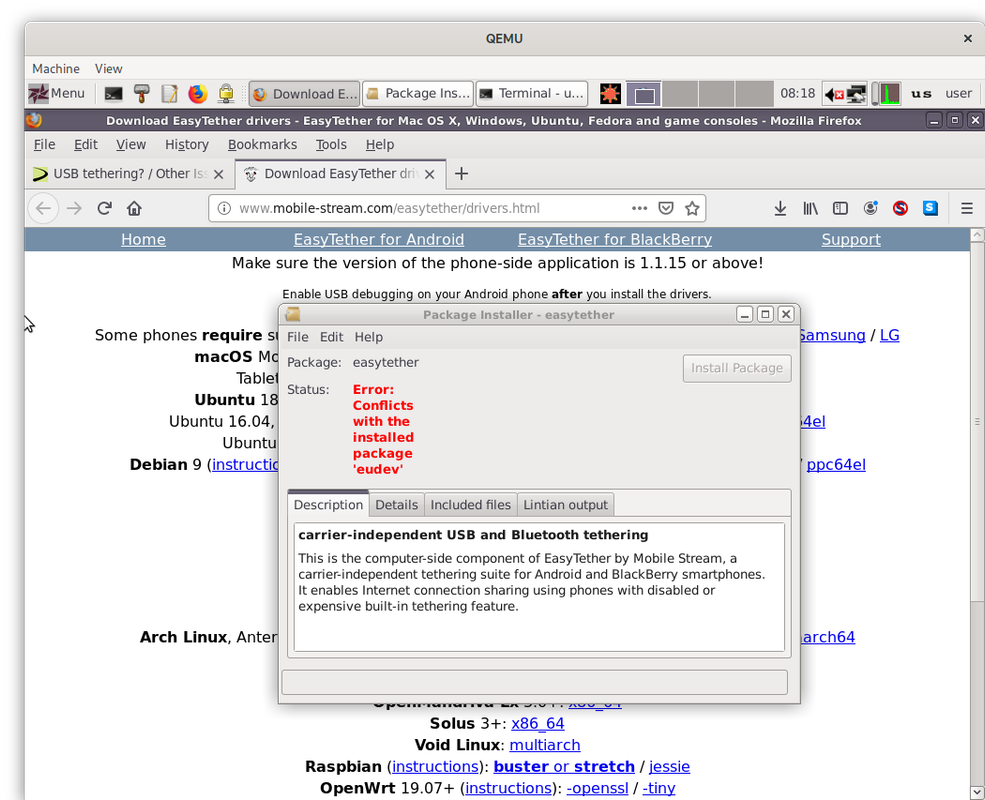Reload the current page
985x800 pixels.
[104, 208]
